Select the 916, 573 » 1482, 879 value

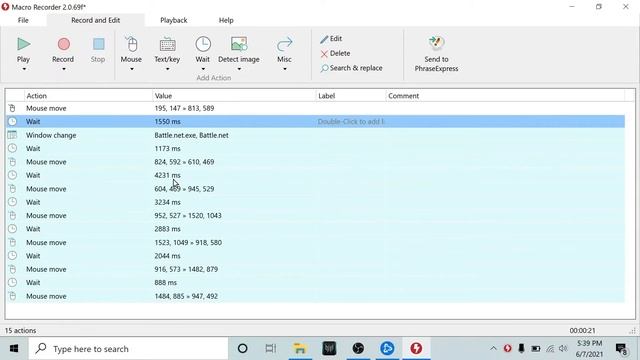(186, 269)
